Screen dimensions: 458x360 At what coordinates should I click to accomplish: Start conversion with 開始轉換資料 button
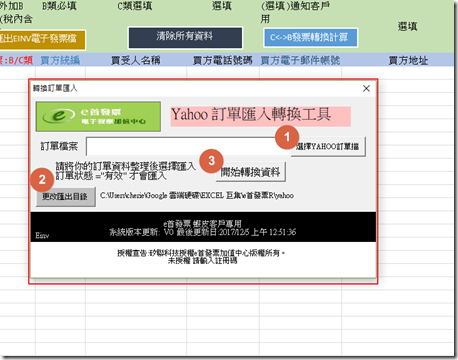(250, 172)
